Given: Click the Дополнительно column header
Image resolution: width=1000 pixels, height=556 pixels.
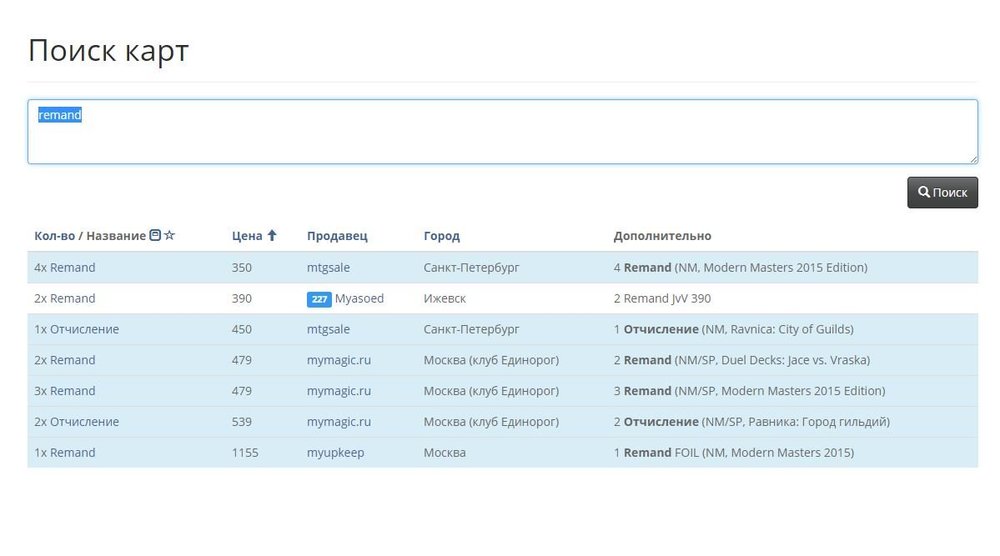Looking at the screenshot, I should pyautogui.click(x=662, y=236).
